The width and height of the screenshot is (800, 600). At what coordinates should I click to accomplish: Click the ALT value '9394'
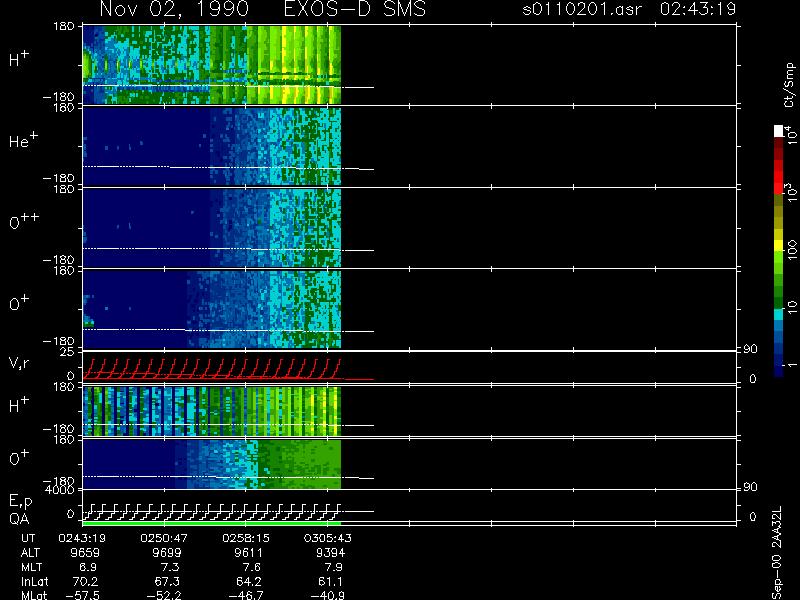tap(330, 553)
